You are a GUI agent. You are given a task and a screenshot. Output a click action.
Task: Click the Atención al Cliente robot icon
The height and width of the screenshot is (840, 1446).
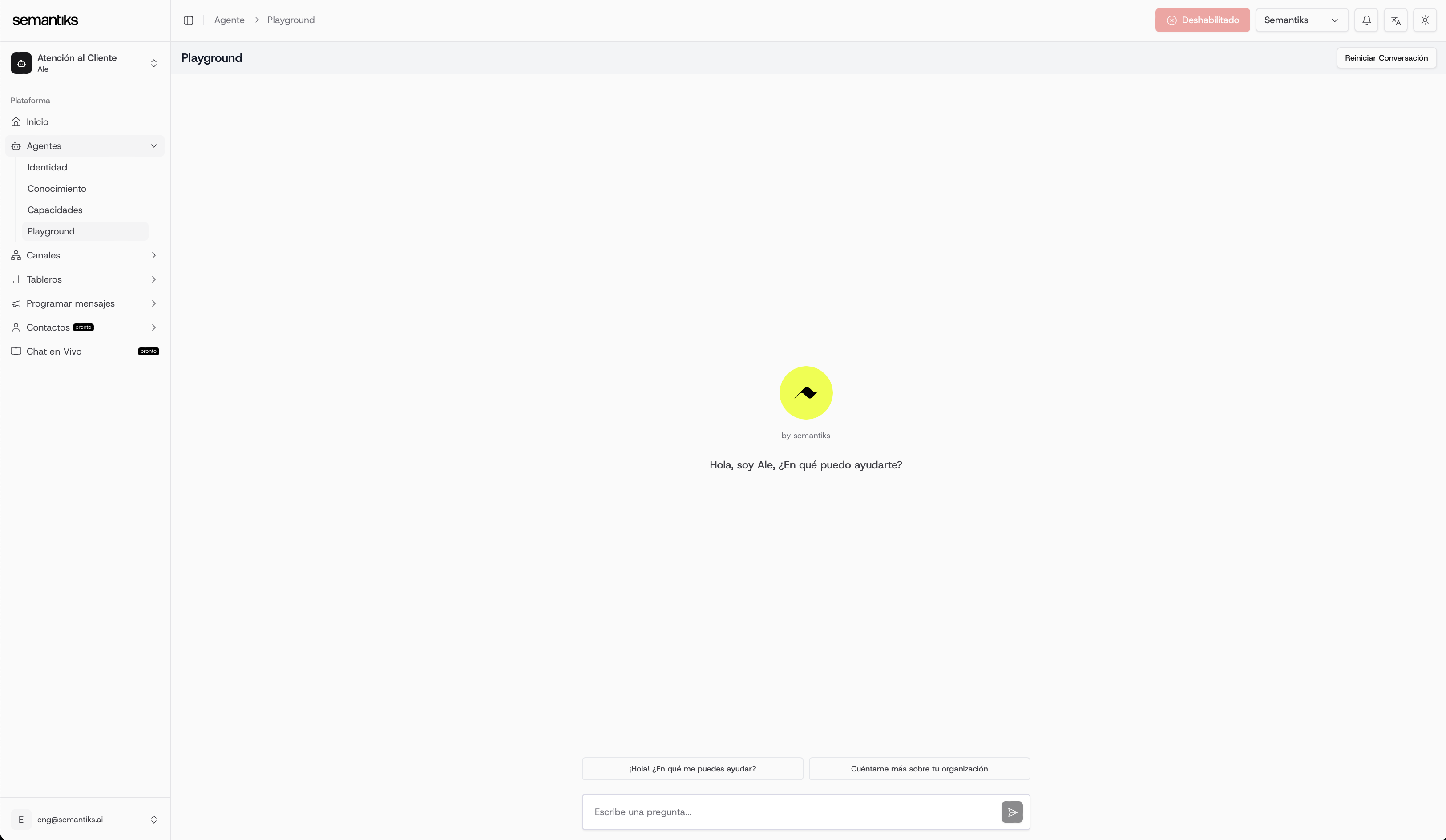21,63
